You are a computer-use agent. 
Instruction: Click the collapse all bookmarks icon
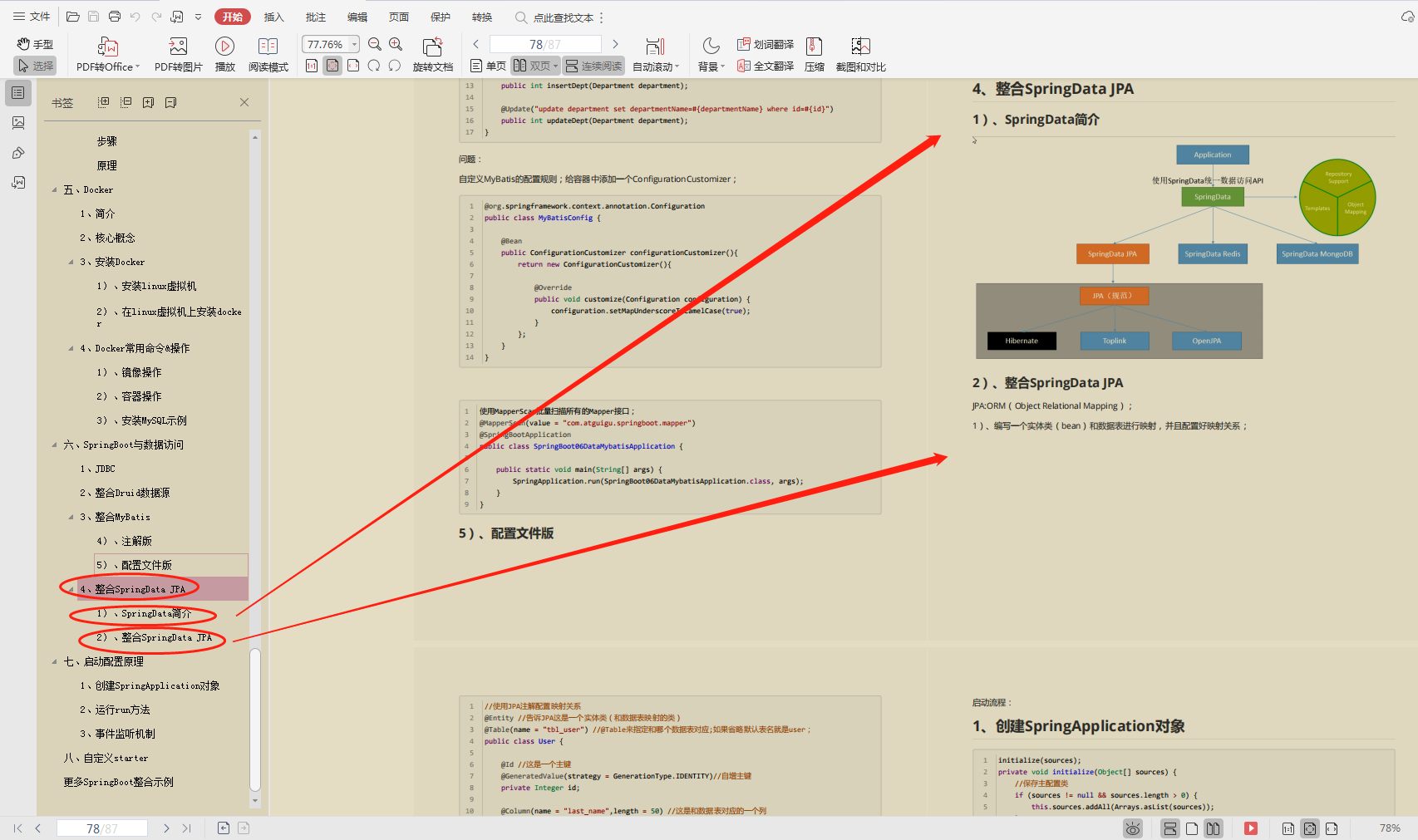126,102
